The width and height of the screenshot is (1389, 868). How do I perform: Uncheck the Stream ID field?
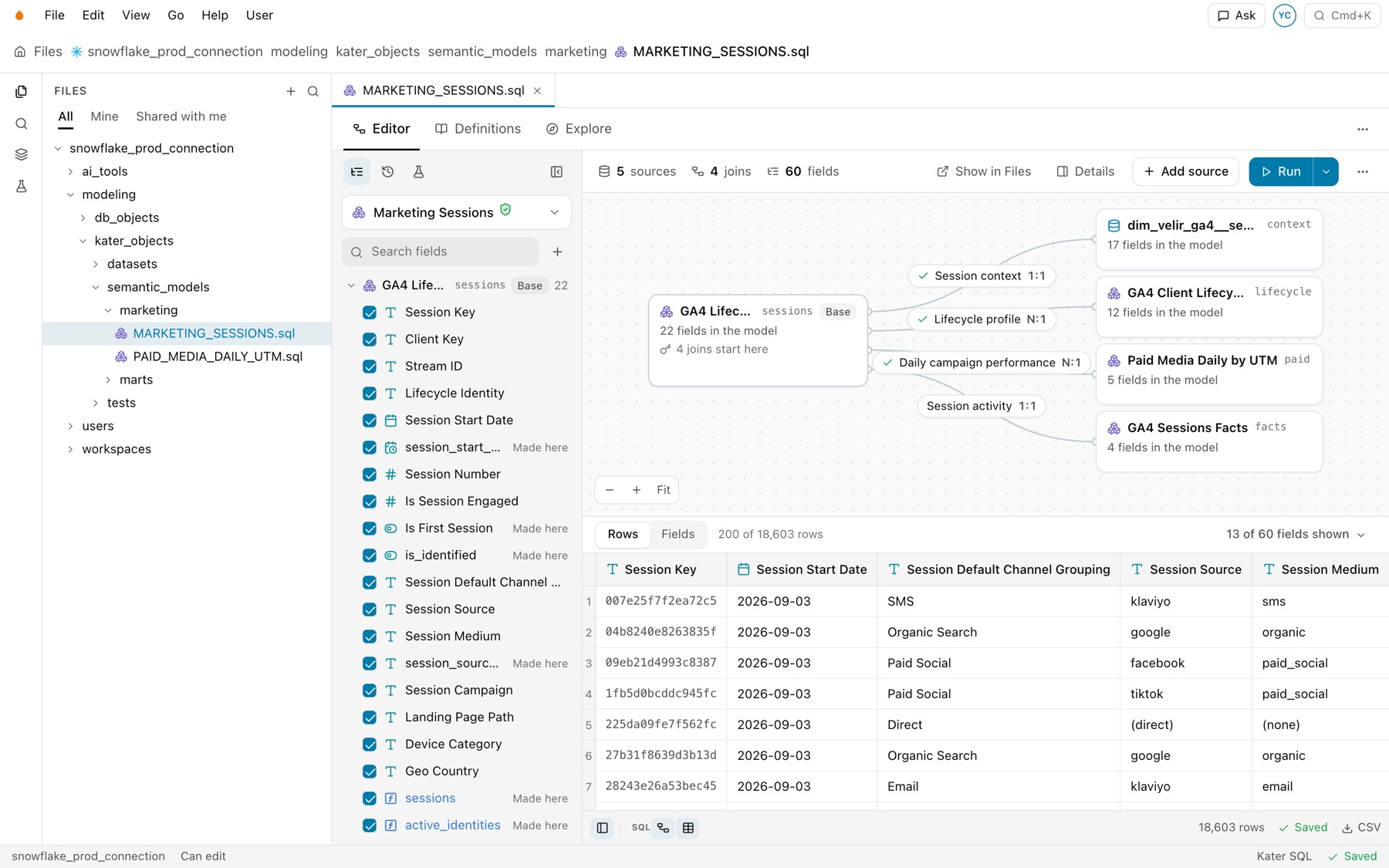point(370,366)
